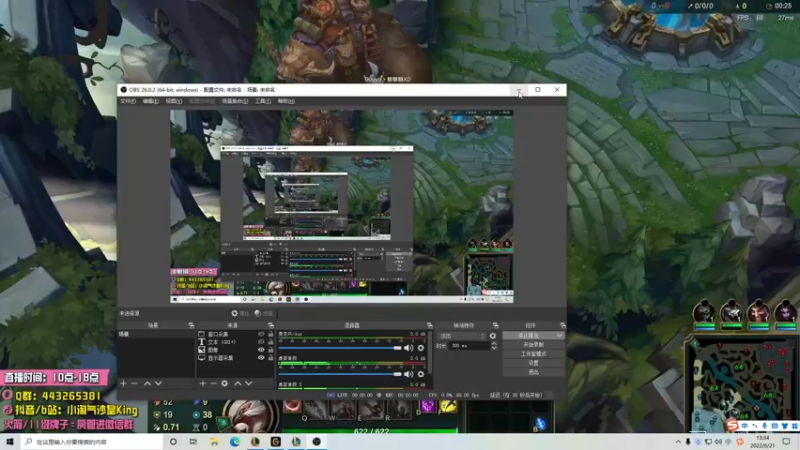Click the Audio Mixer vertical scrollbar
The height and width of the screenshot is (450, 800).
click(432, 352)
